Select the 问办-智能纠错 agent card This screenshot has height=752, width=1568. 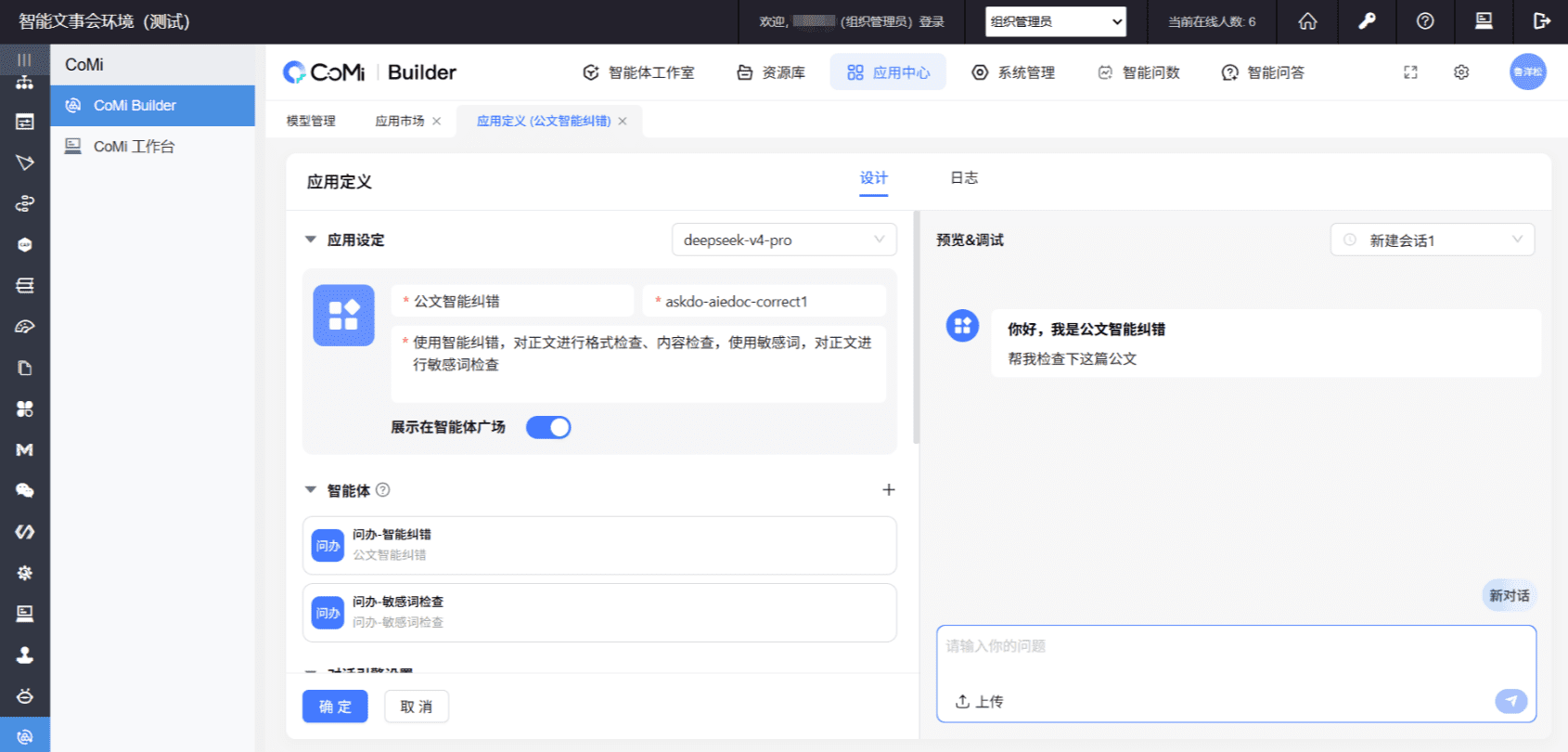599,546
